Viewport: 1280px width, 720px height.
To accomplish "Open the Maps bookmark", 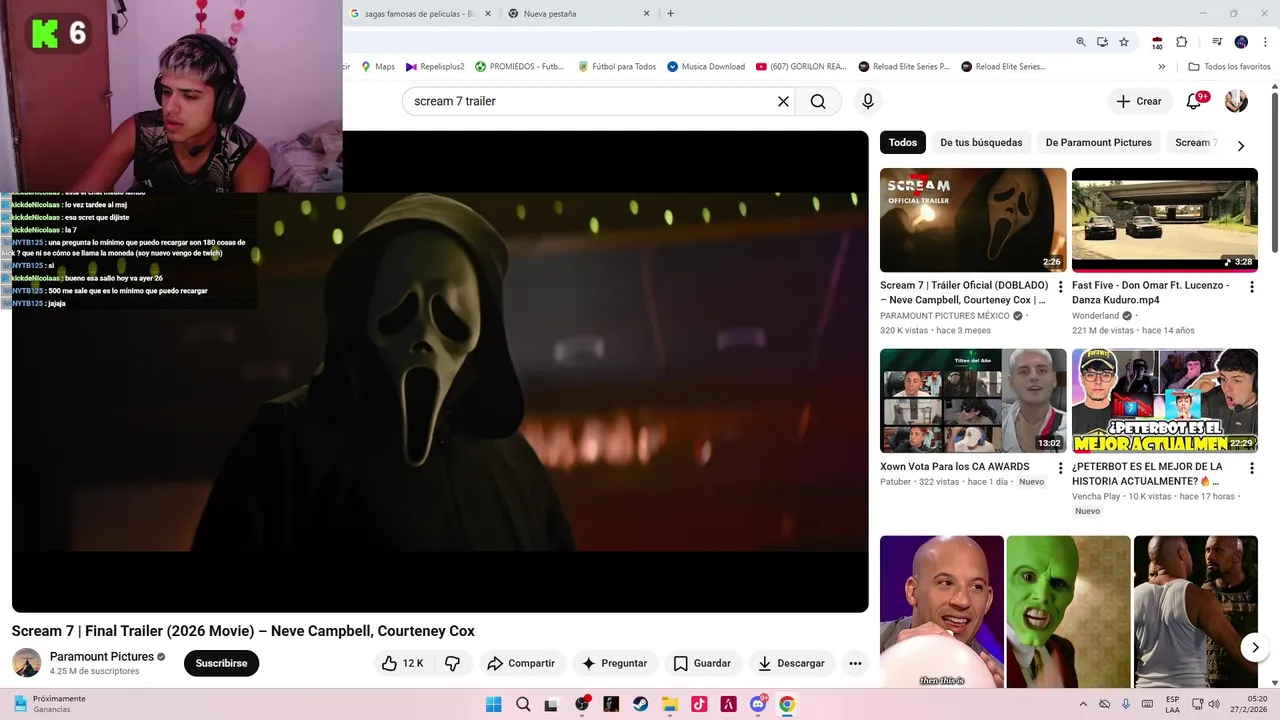I will (378, 67).
